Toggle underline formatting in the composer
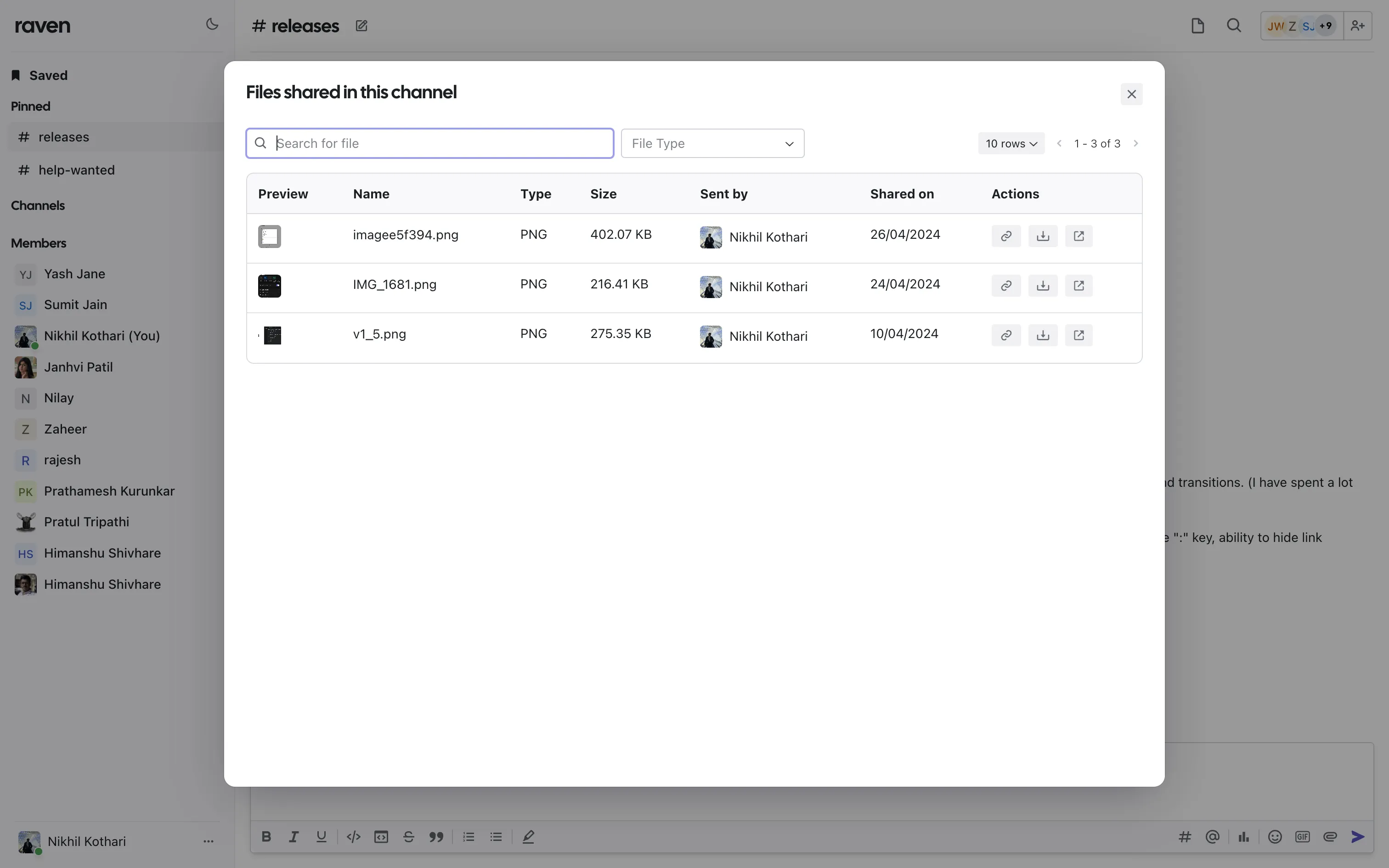 click(x=322, y=836)
